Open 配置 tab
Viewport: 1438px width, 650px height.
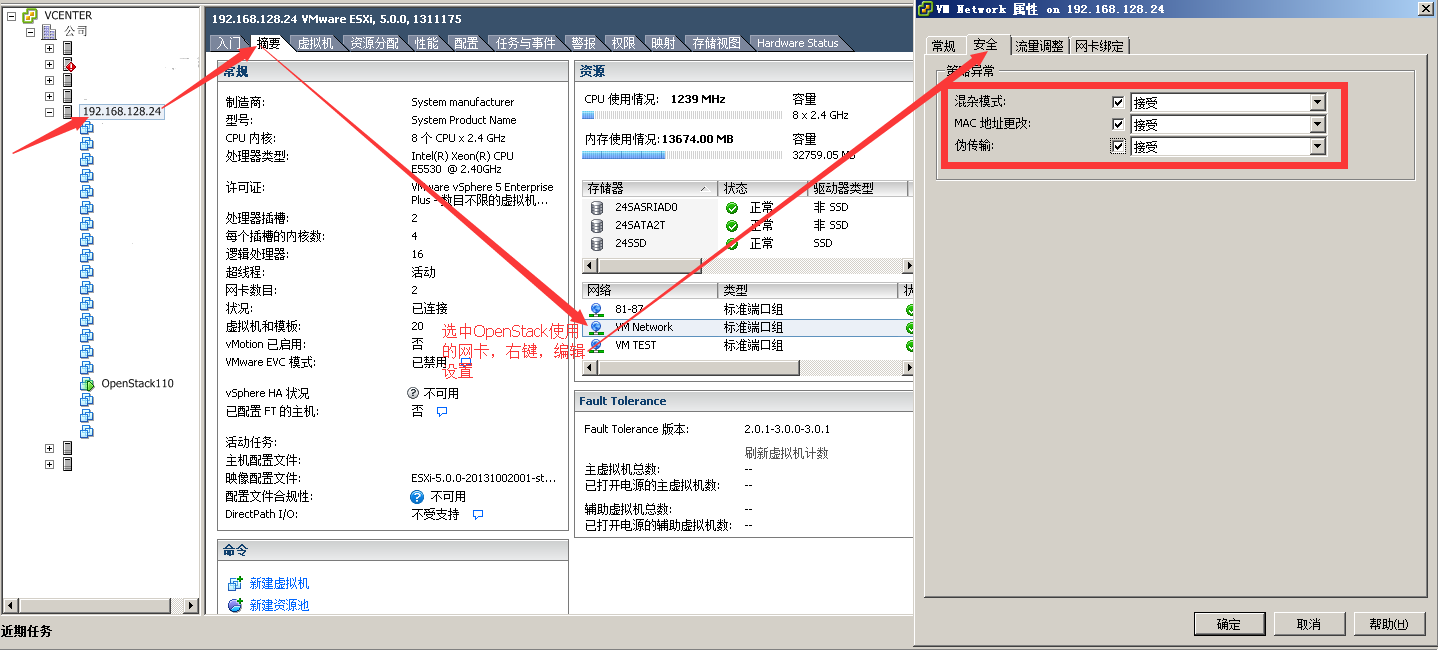pyautogui.click(x=466, y=43)
